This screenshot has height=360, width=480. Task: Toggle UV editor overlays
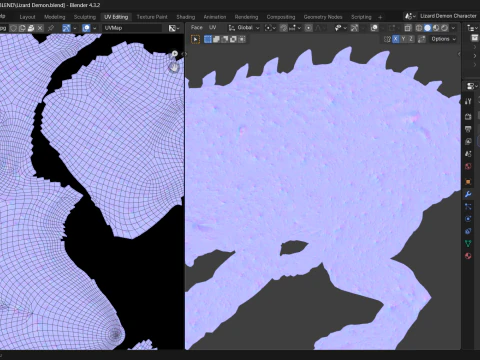pos(86,28)
